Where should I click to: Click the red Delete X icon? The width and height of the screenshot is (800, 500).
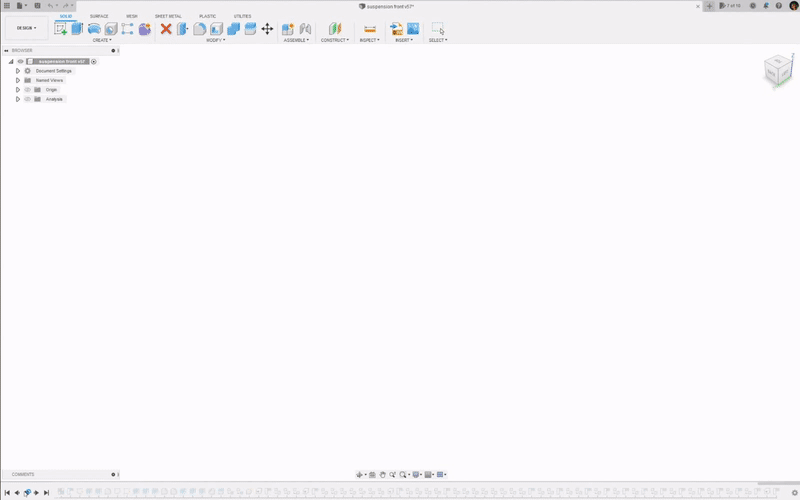[166, 29]
